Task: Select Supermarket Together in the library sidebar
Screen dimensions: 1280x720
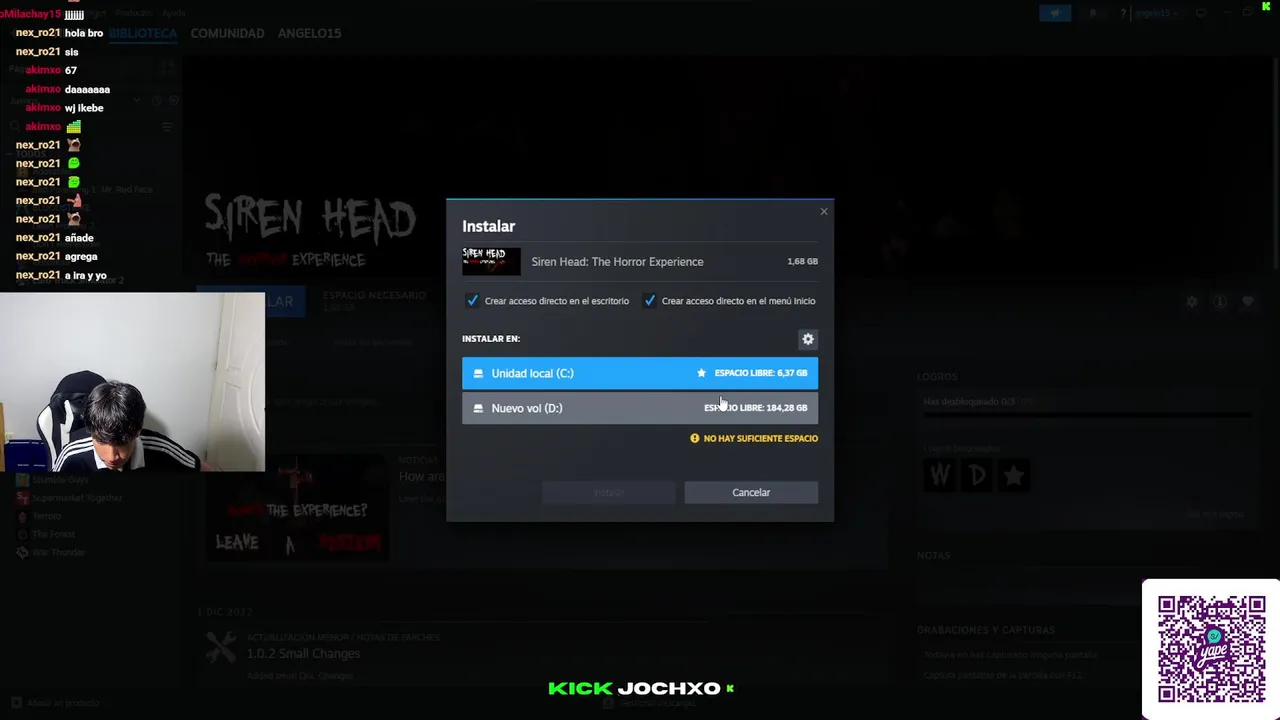Action: (x=75, y=497)
